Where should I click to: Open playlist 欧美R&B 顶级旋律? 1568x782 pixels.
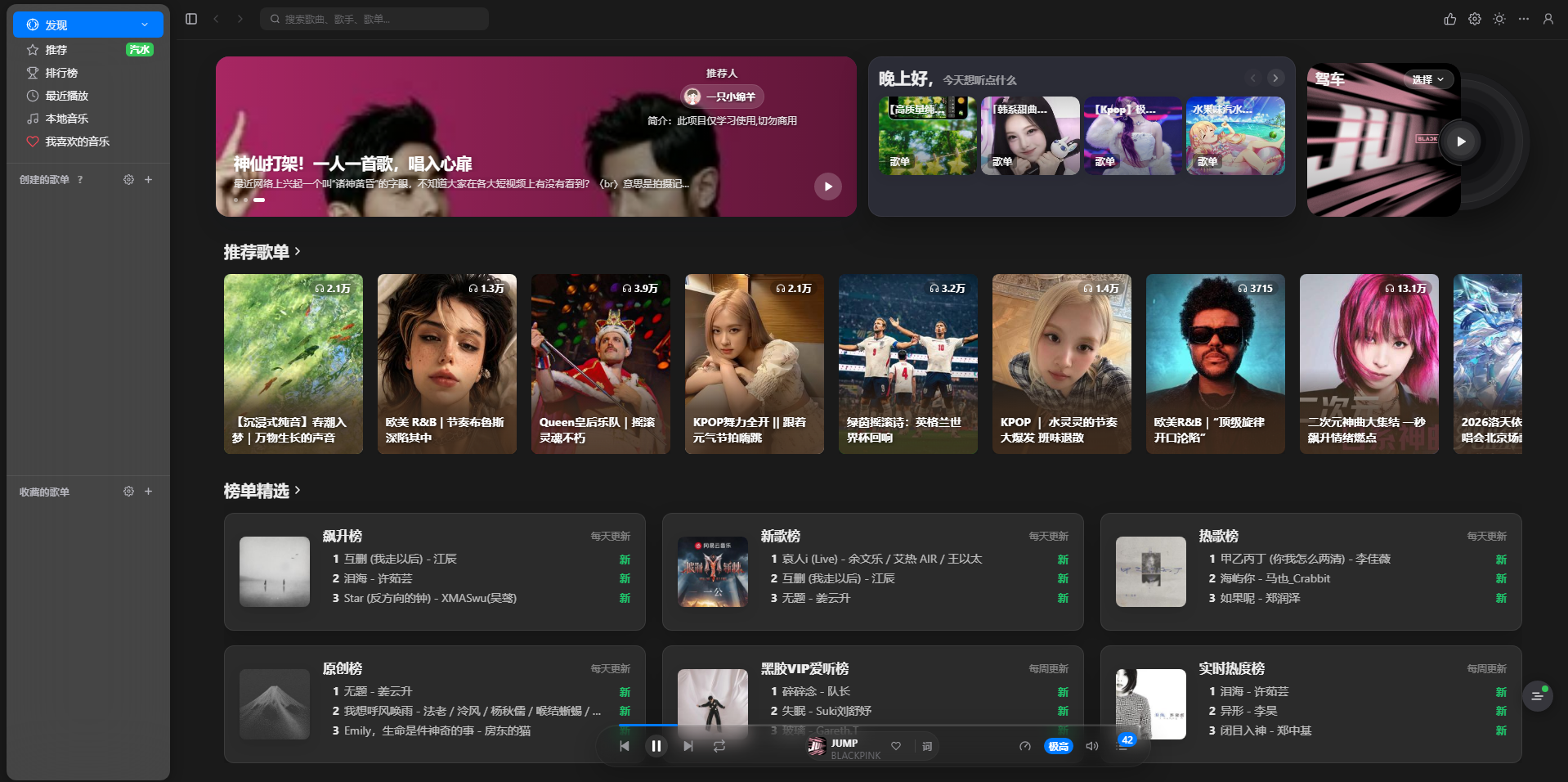1216,364
